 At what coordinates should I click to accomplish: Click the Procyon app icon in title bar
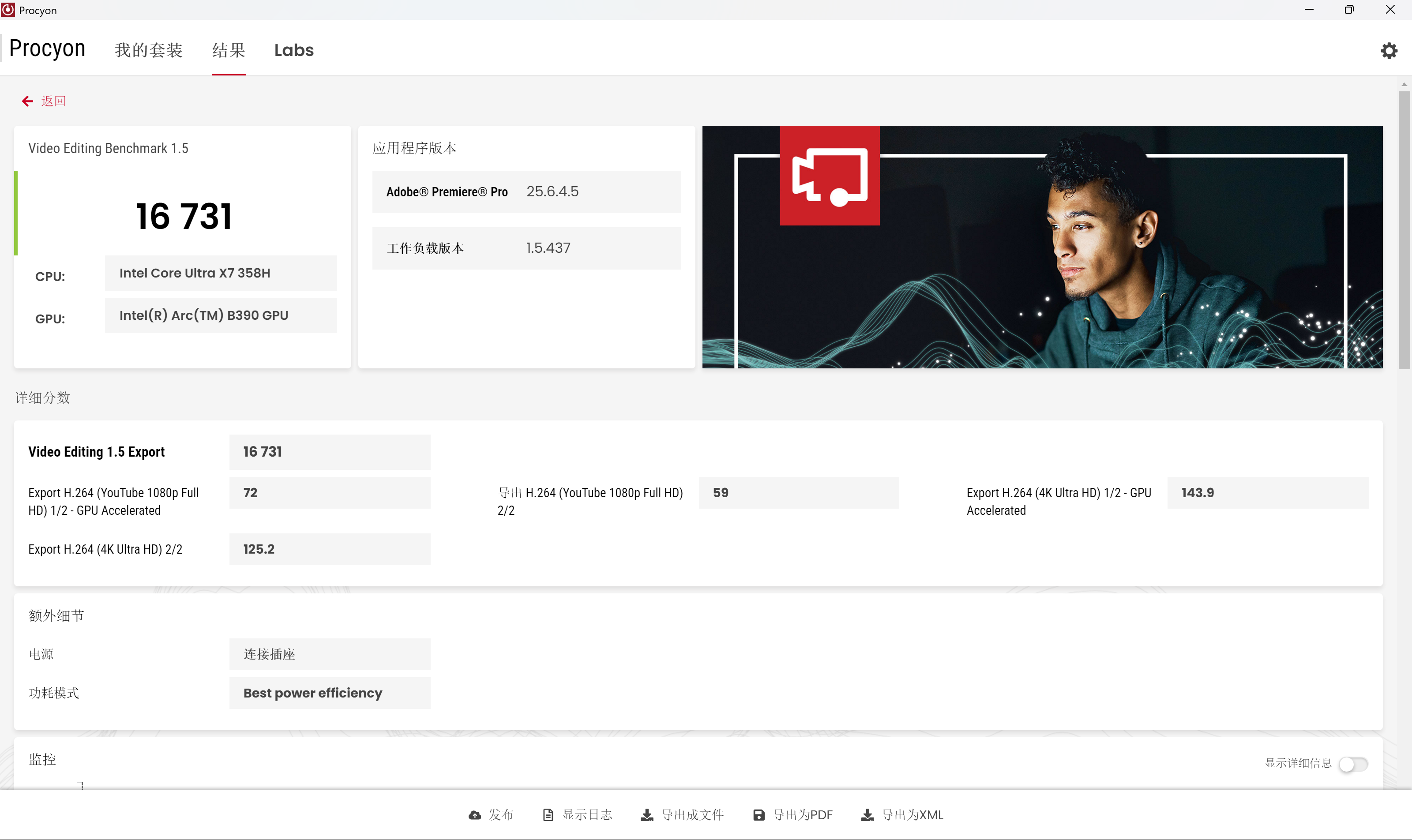click(x=8, y=10)
